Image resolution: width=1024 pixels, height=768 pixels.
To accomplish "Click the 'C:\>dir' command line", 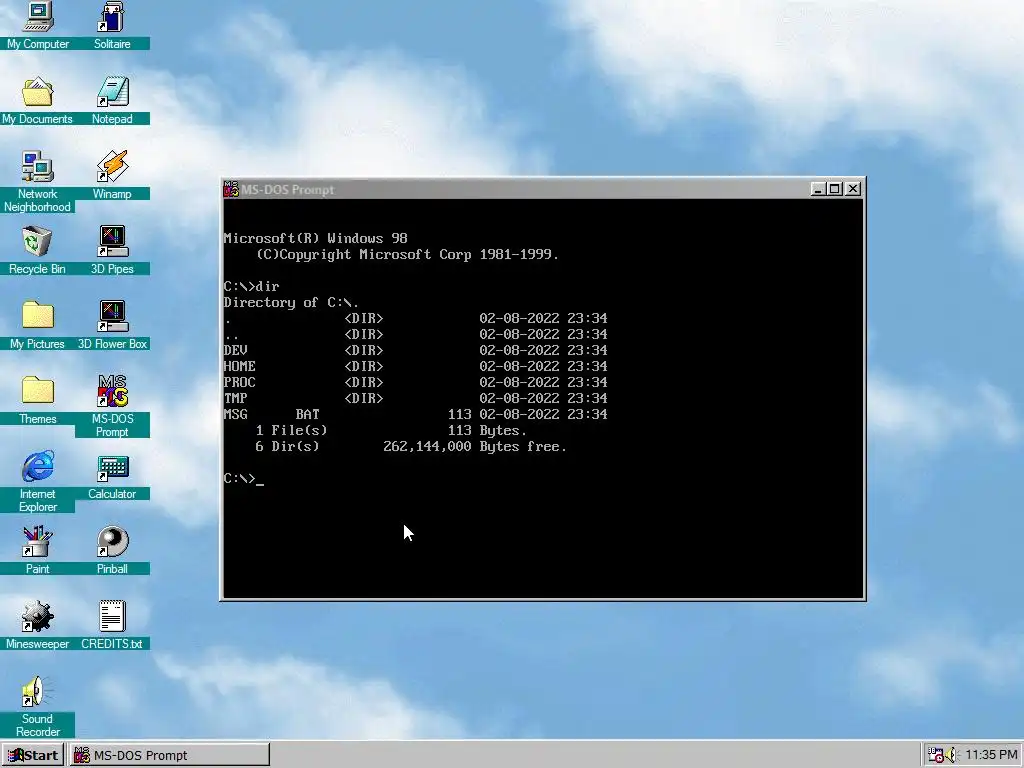I will click(251, 286).
